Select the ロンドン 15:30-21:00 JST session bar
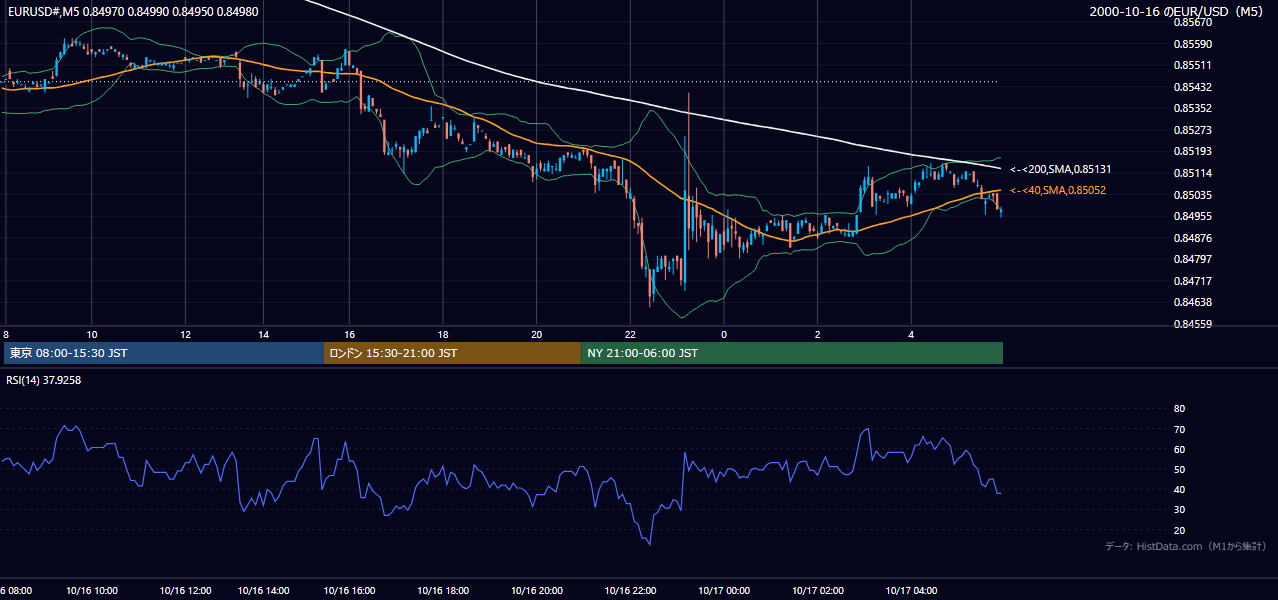Image resolution: width=1278 pixels, height=600 pixels. coord(452,353)
